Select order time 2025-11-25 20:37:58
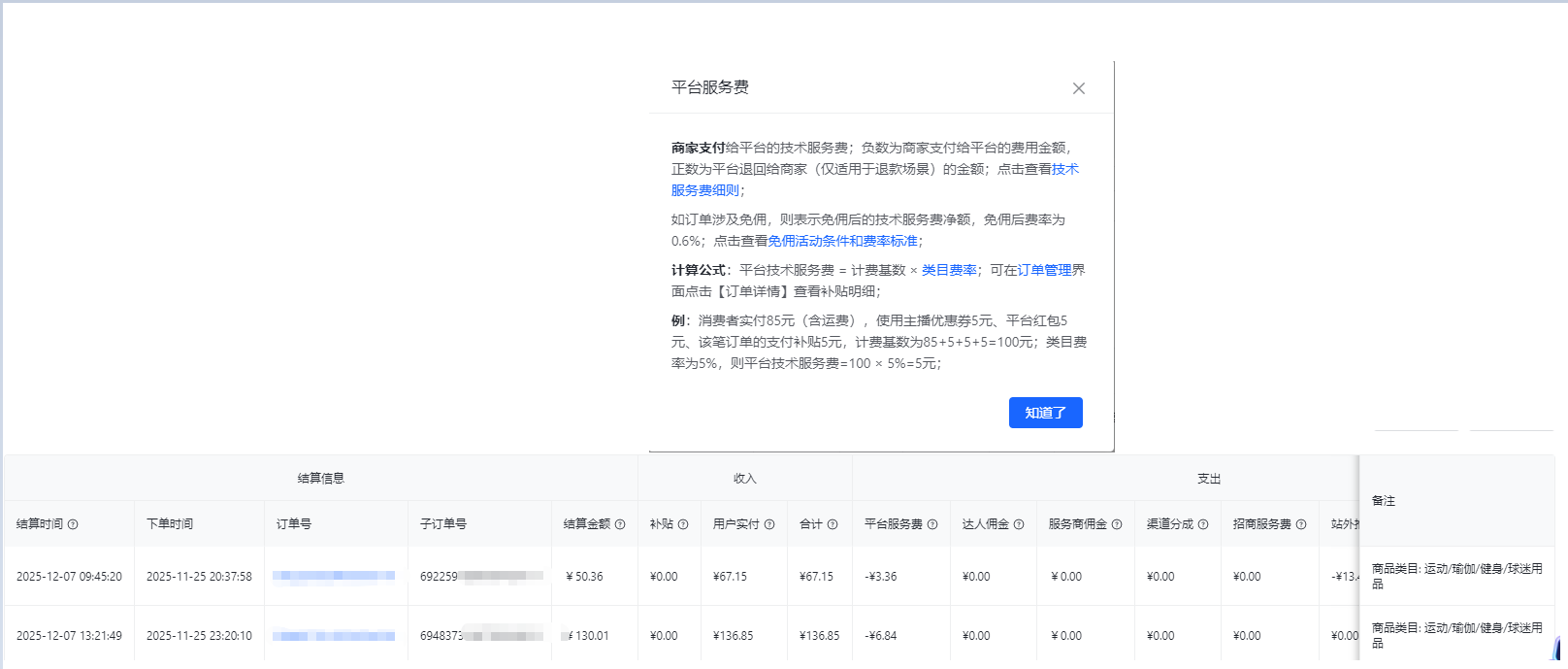The width and height of the screenshot is (1568, 669). pos(199,577)
